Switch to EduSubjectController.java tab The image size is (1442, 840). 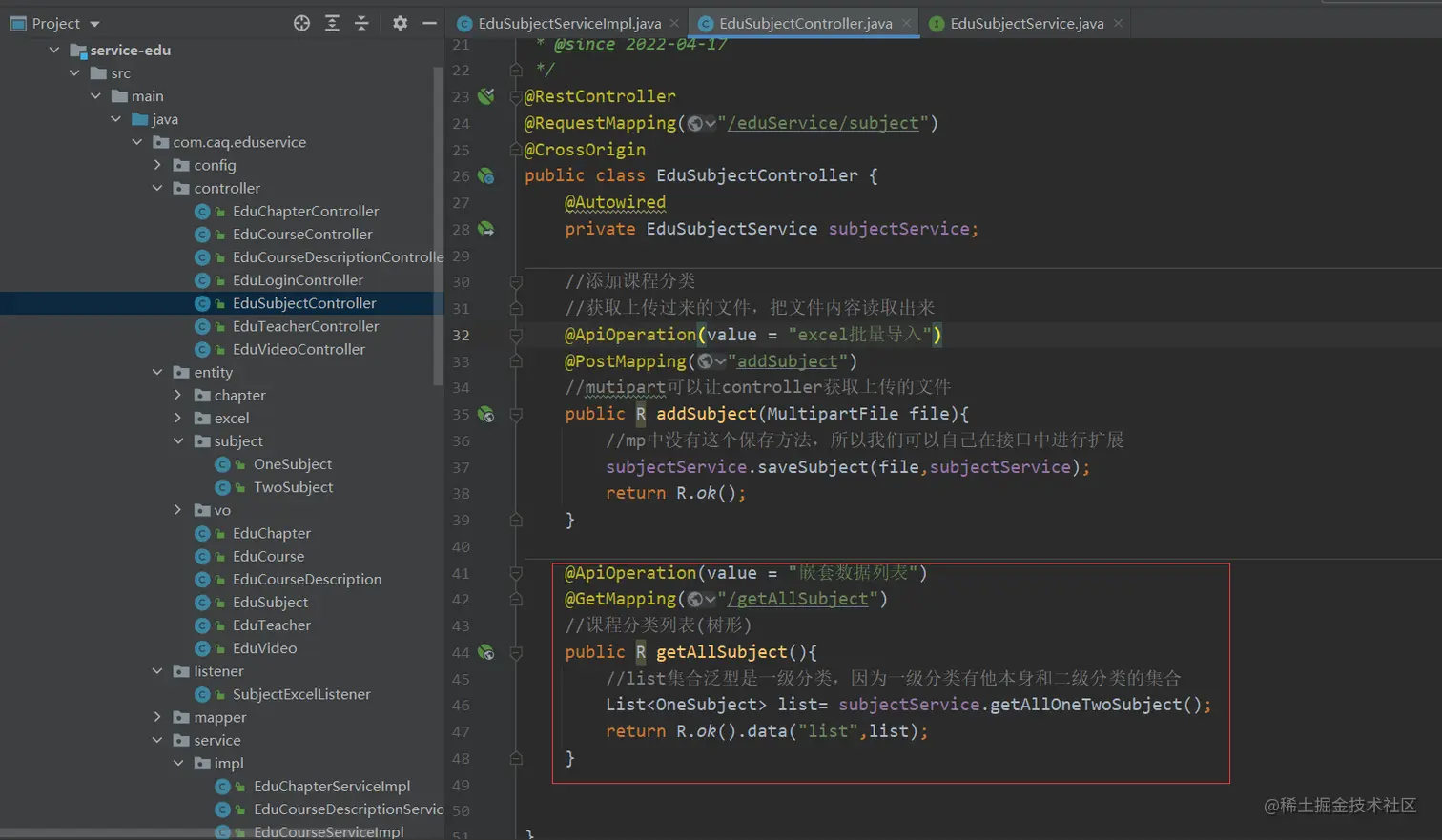(805, 23)
